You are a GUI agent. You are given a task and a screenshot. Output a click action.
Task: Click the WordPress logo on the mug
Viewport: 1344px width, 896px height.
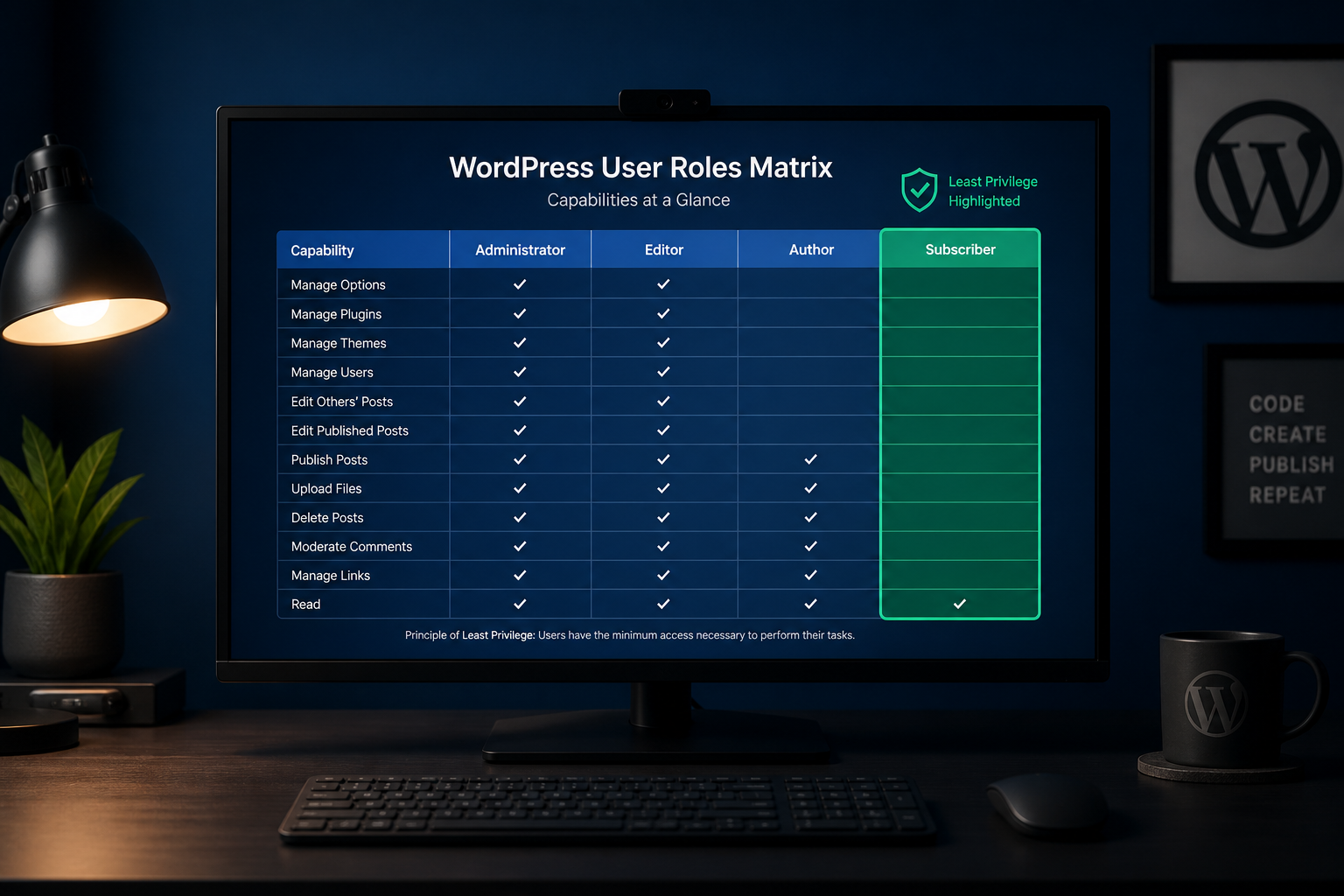click(x=1216, y=703)
